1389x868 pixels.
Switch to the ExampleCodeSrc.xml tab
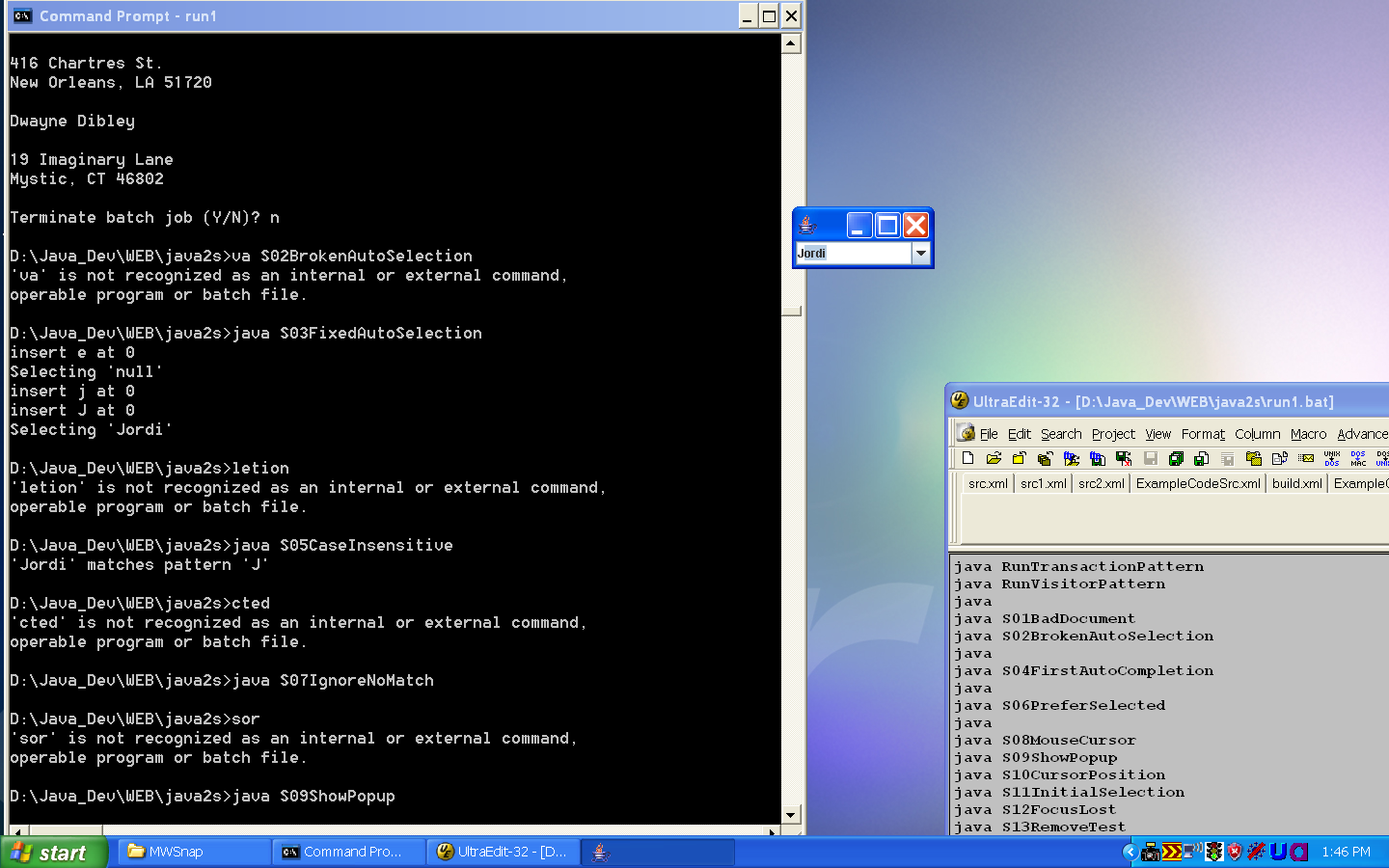click(x=1198, y=483)
